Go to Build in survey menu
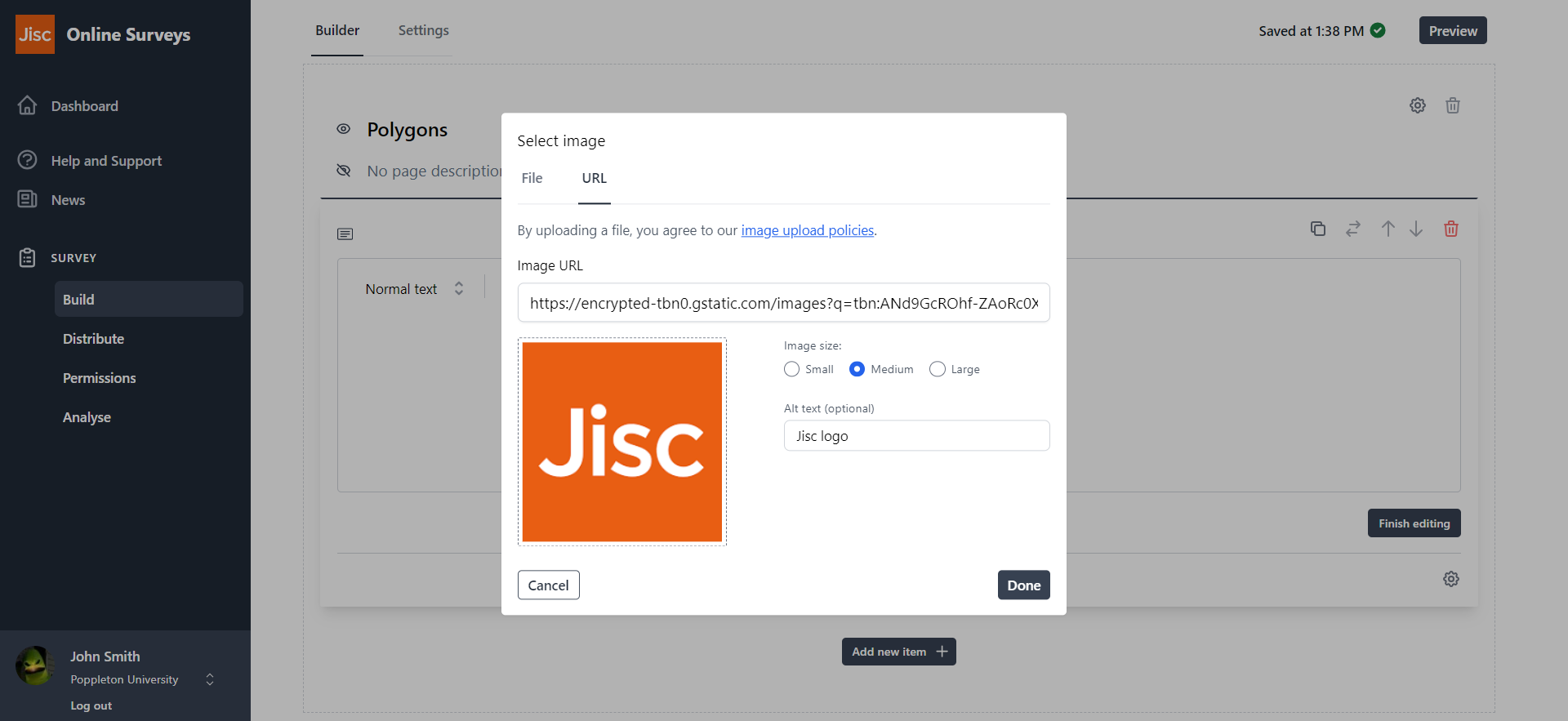The image size is (1568, 721). (149, 299)
